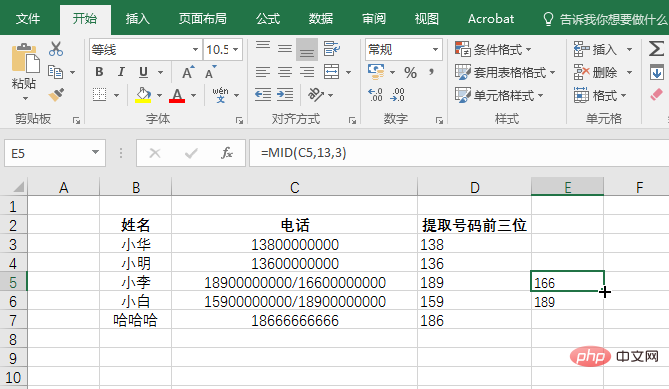Decrease decimal places icon
Image resolution: width=669 pixels, height=389 pixels.
pos(397,95)
